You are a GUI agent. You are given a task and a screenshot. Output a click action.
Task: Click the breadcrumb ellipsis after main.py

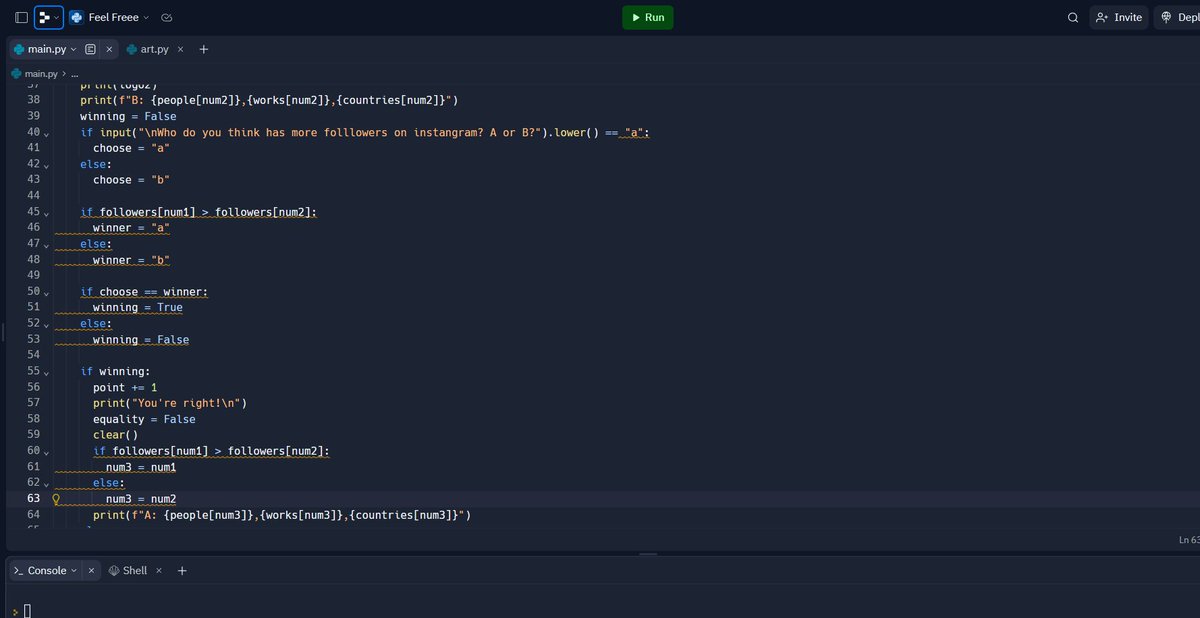click(74, 73)
